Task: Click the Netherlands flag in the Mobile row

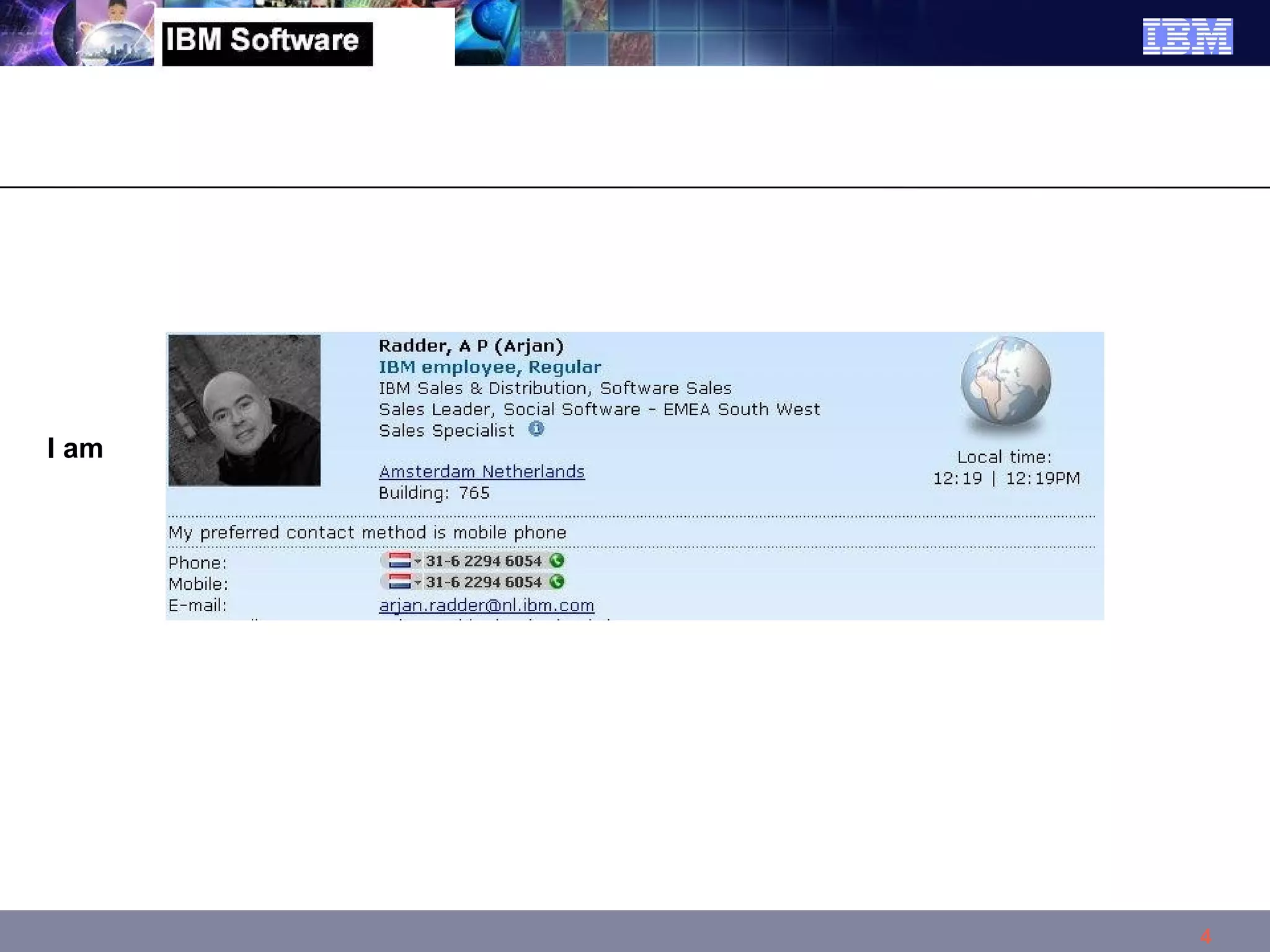Action: [x=399, y=582]
